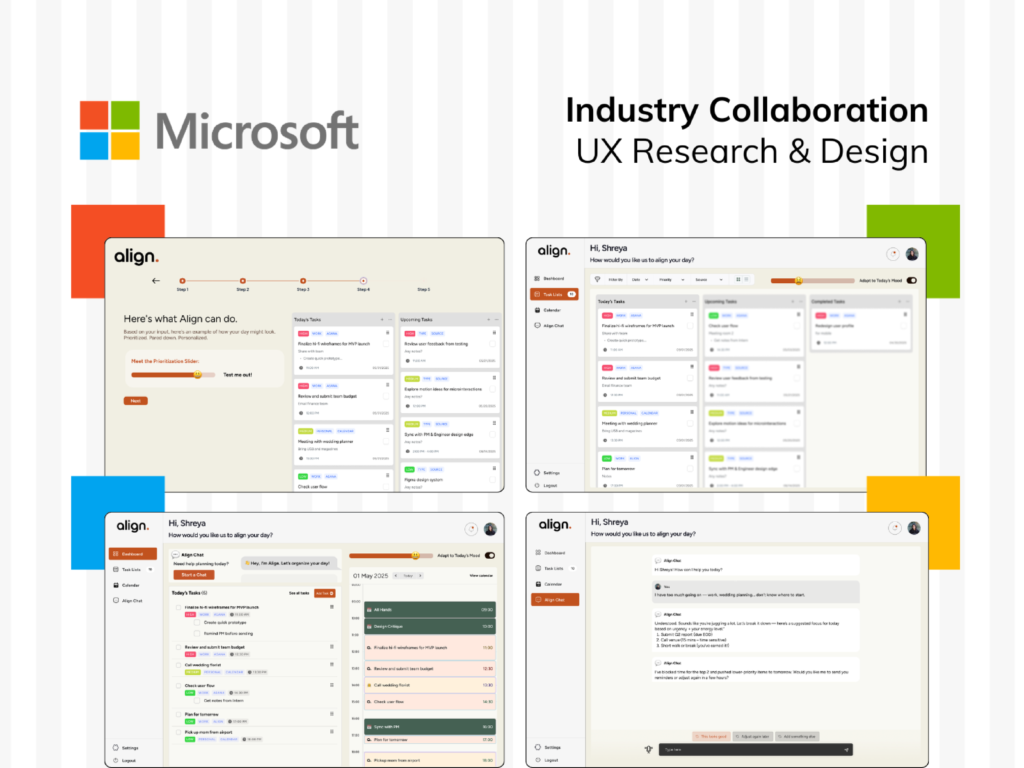
Task: Click the See all tasks link
Action: tap(299, 593)
